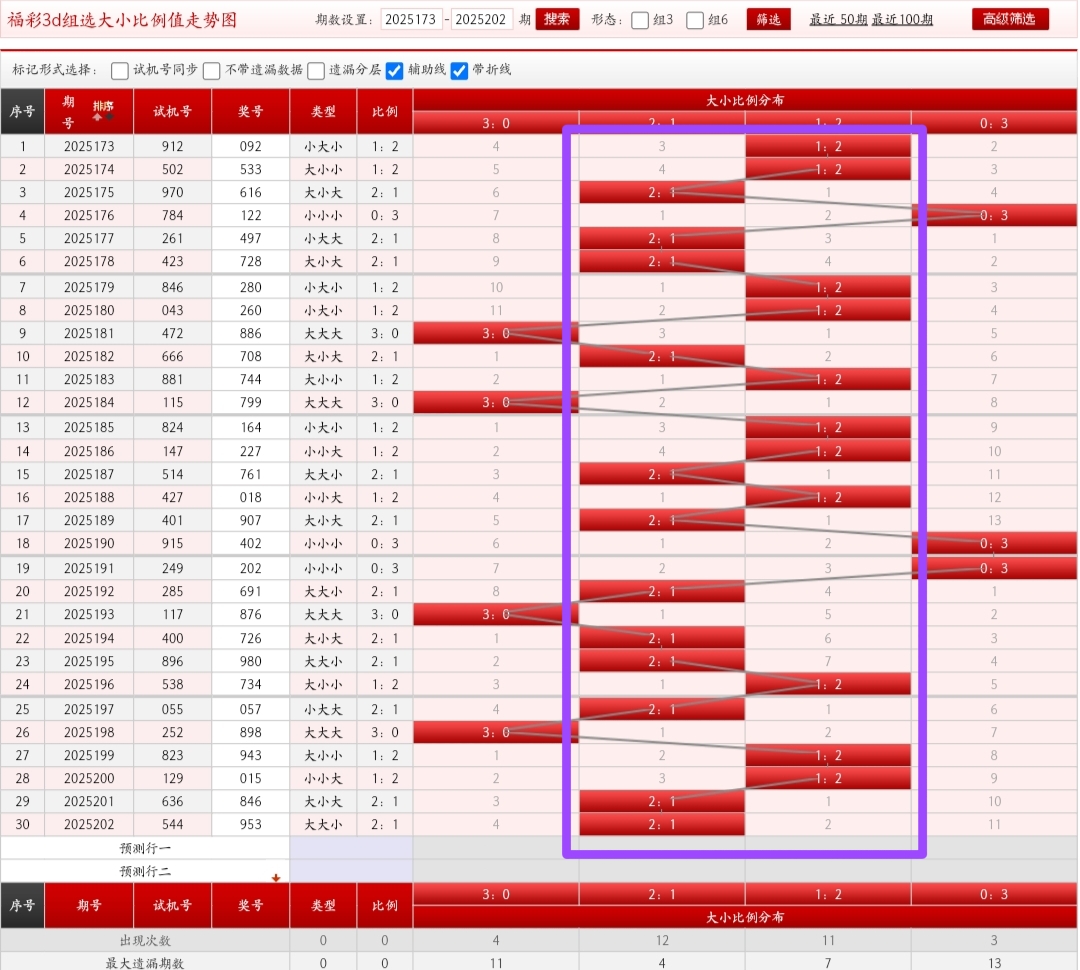Tick the 组6 form checkbox
This screenshot has height=970, width=1080.
pos(695,20)
